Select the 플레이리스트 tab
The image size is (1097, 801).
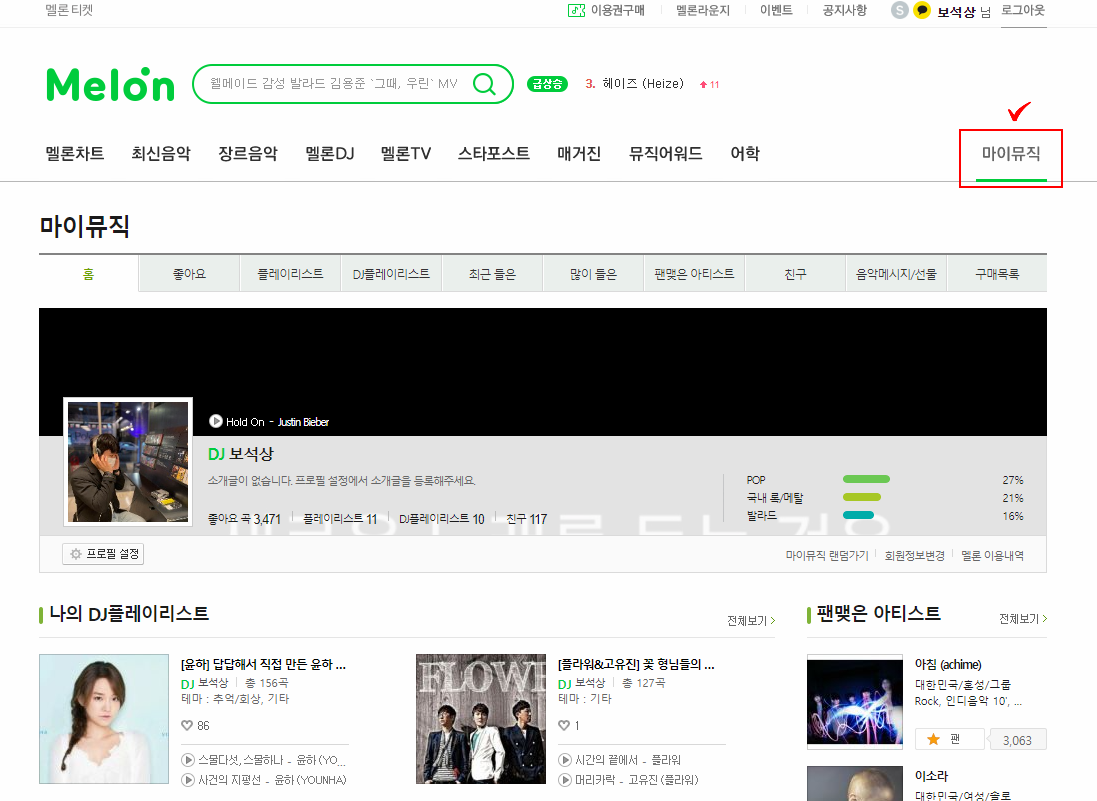(x=290, y=274)
